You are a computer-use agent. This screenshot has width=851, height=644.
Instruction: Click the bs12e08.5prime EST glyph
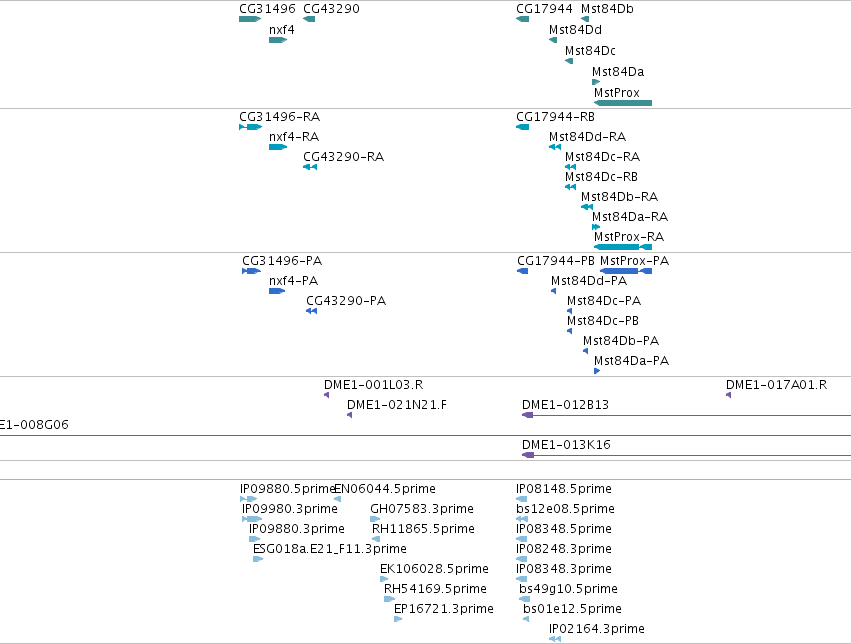(x=522, y=519)
